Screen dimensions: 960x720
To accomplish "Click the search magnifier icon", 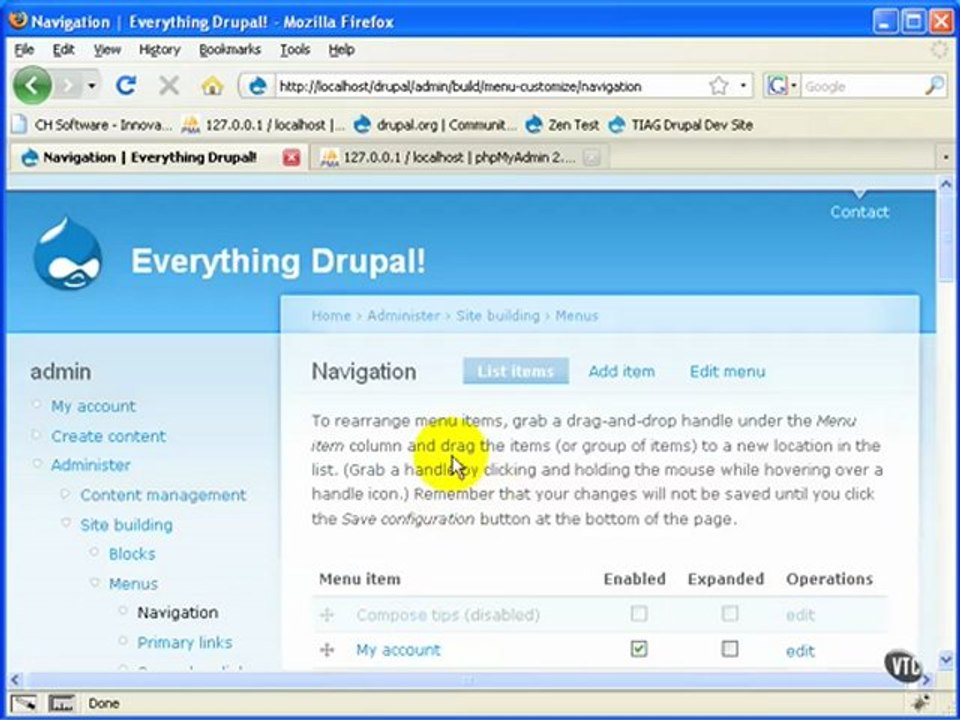I will (934, 86).
